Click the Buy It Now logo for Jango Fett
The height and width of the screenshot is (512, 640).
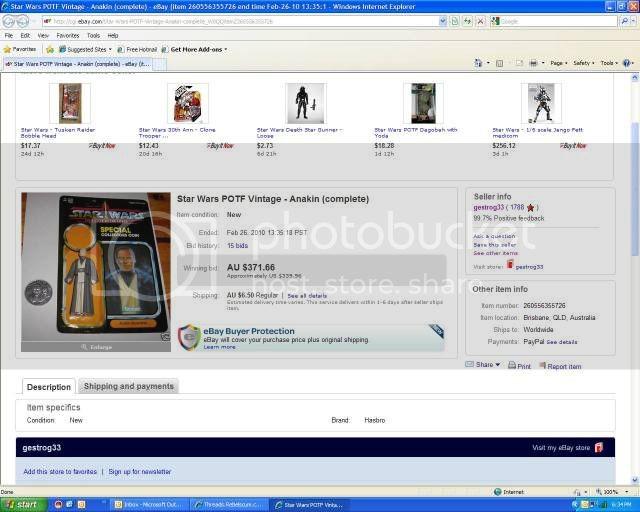[573, 146]
